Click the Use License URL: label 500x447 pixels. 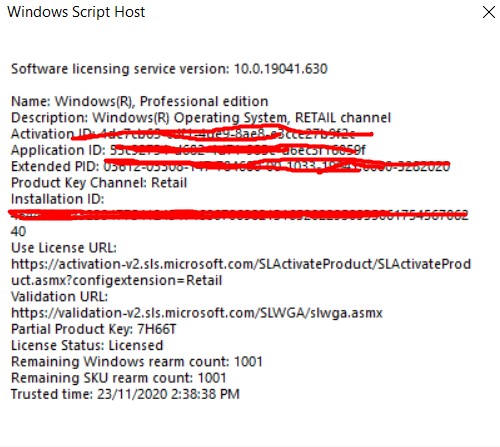[64, 248]
